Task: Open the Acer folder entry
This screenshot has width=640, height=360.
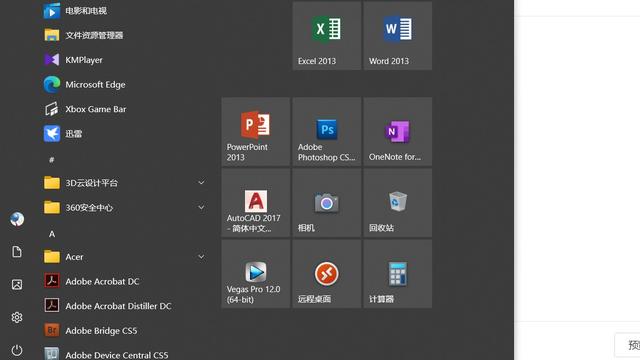Action: 124,257
